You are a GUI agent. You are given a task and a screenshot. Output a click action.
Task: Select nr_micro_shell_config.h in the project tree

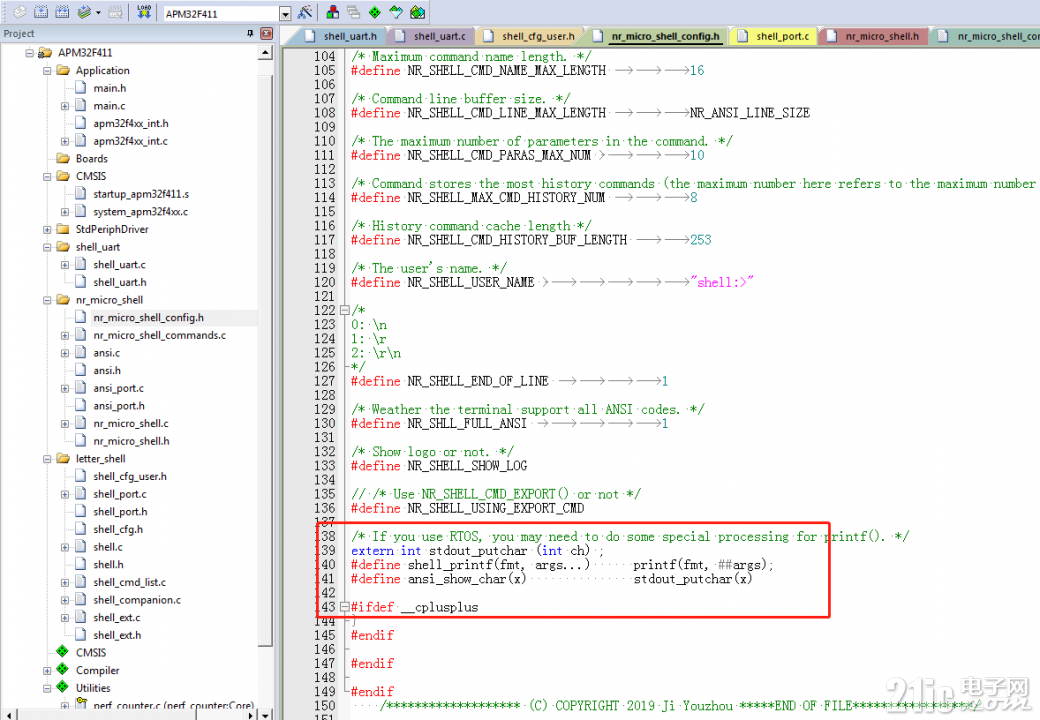tap(149, 318)
